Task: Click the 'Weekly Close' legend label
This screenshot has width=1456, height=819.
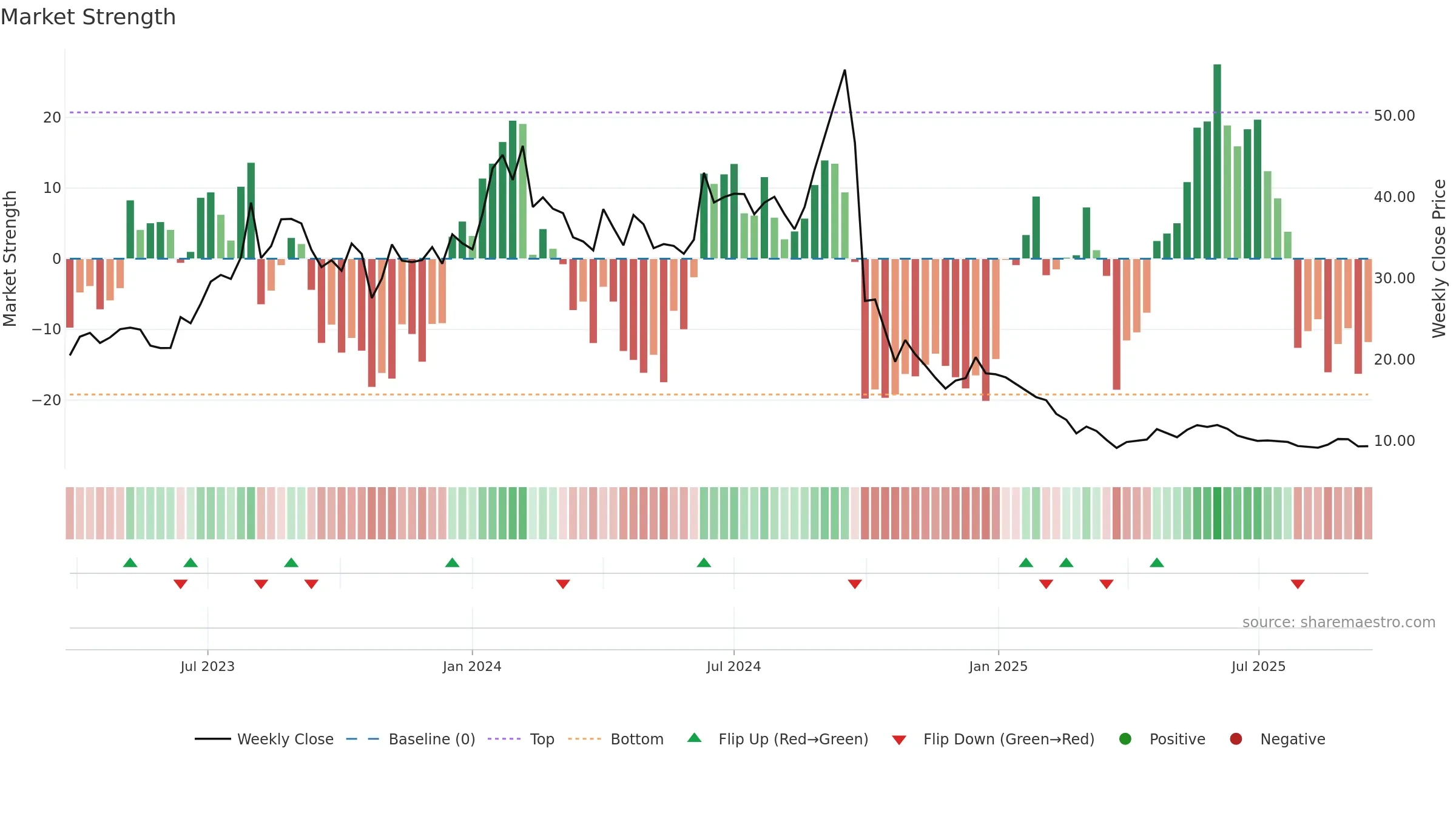Action: pos(285,740)
